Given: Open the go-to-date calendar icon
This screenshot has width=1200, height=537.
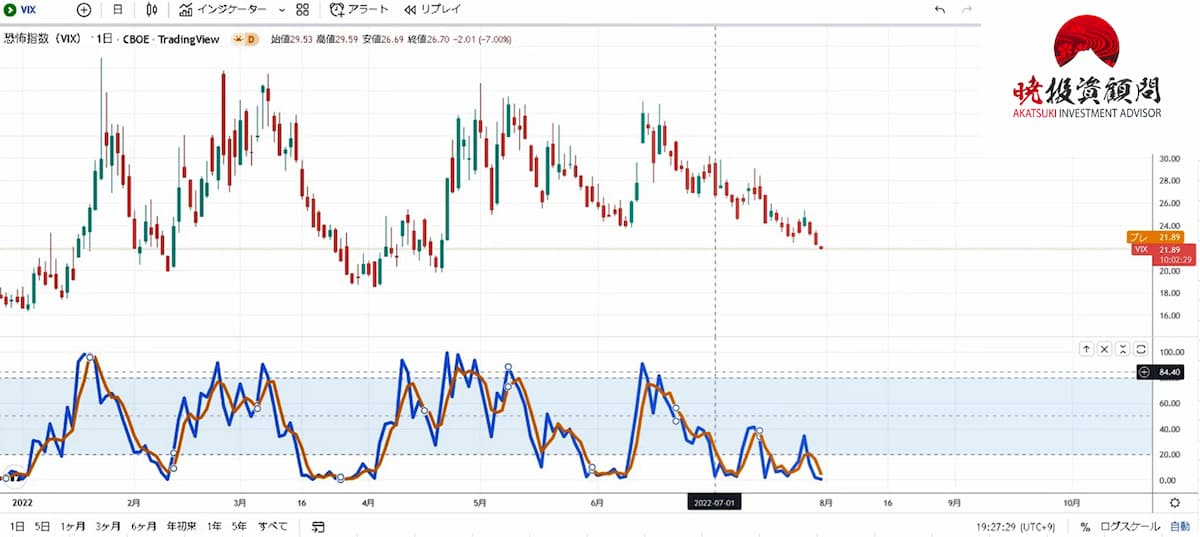Looking at the screenshot, I should coord(318,526).
